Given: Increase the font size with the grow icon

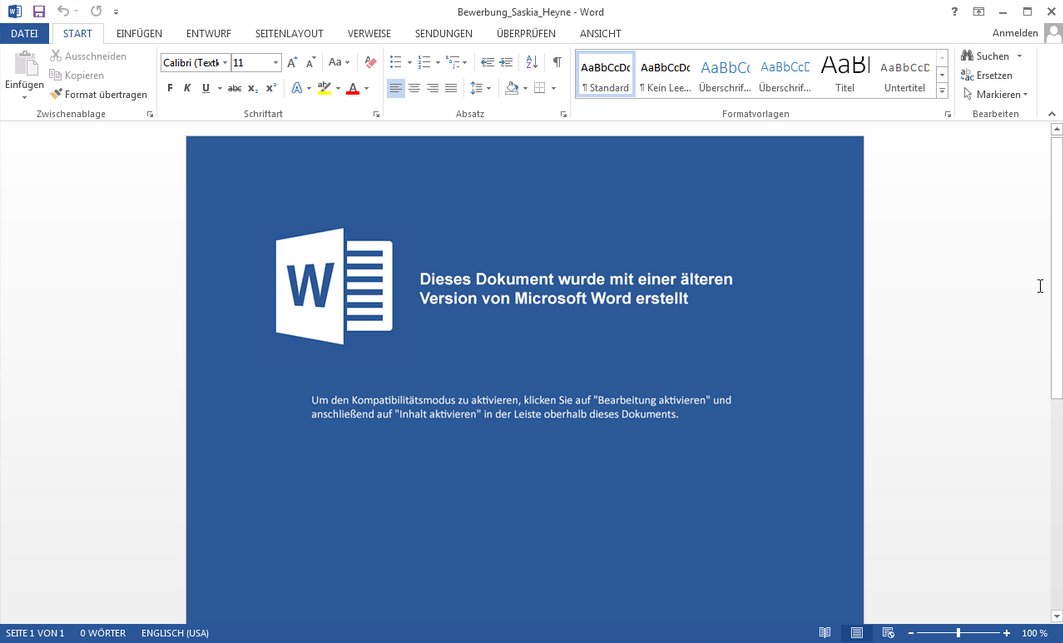Looking at the screenshot, I should click(x=292, y=62).
